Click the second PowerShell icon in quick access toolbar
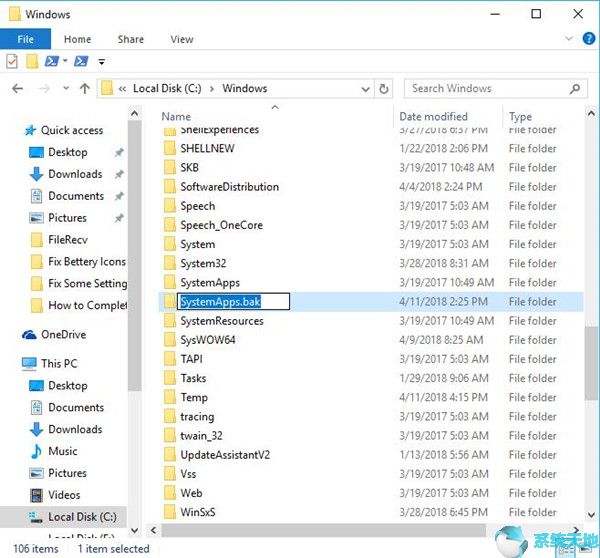The height and width of the screenshot is (558, 600). click(x=81, y=61)
